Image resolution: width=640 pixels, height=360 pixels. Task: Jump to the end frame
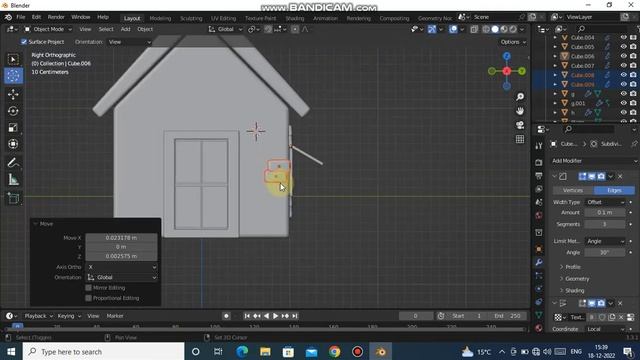pos(295,316)
